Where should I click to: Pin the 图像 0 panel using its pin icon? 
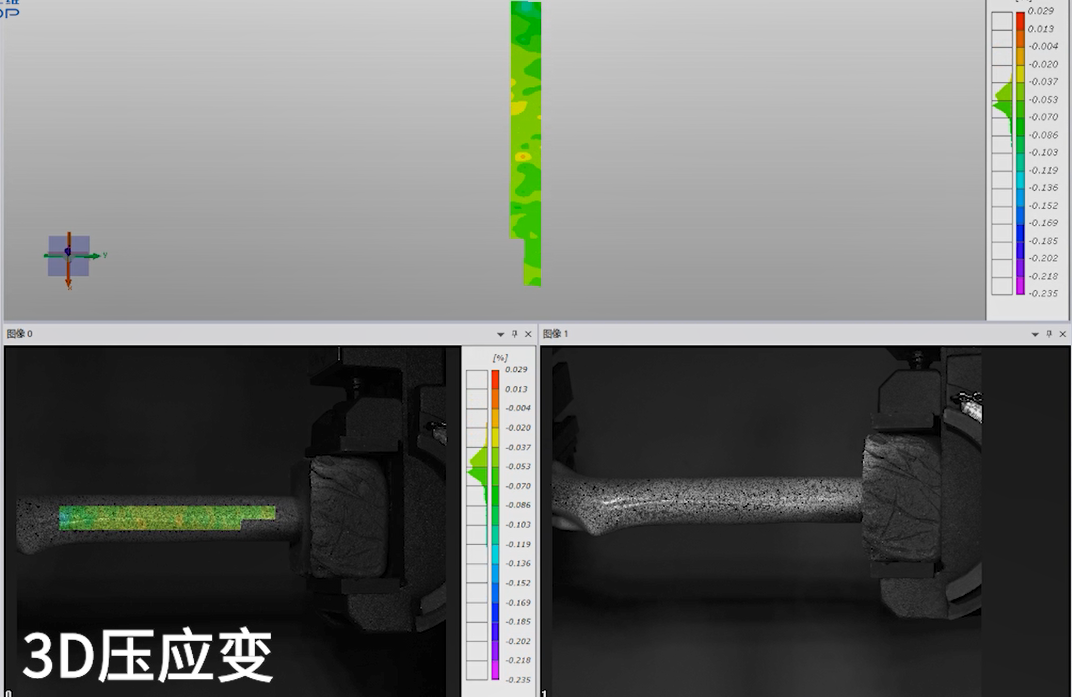point(515,334)
